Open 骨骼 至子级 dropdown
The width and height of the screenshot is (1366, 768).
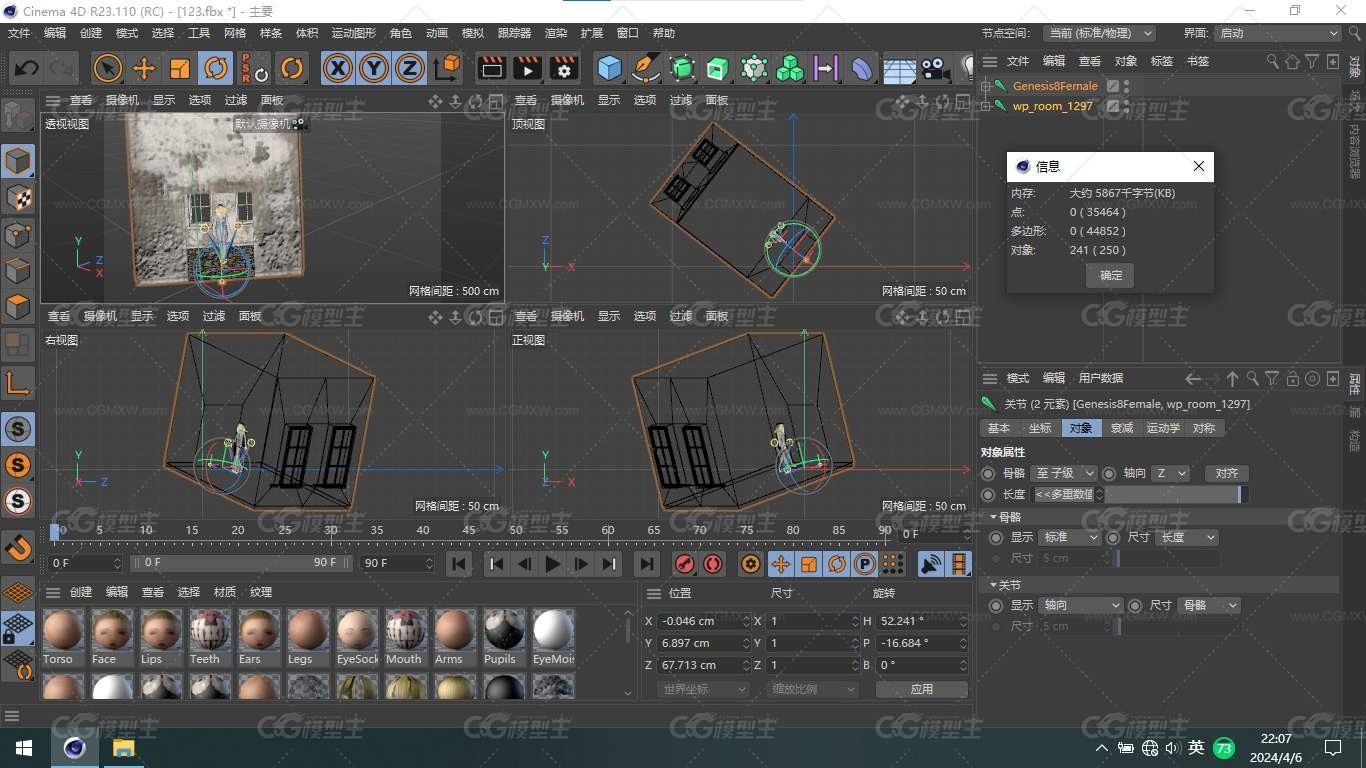(1065, 473)
